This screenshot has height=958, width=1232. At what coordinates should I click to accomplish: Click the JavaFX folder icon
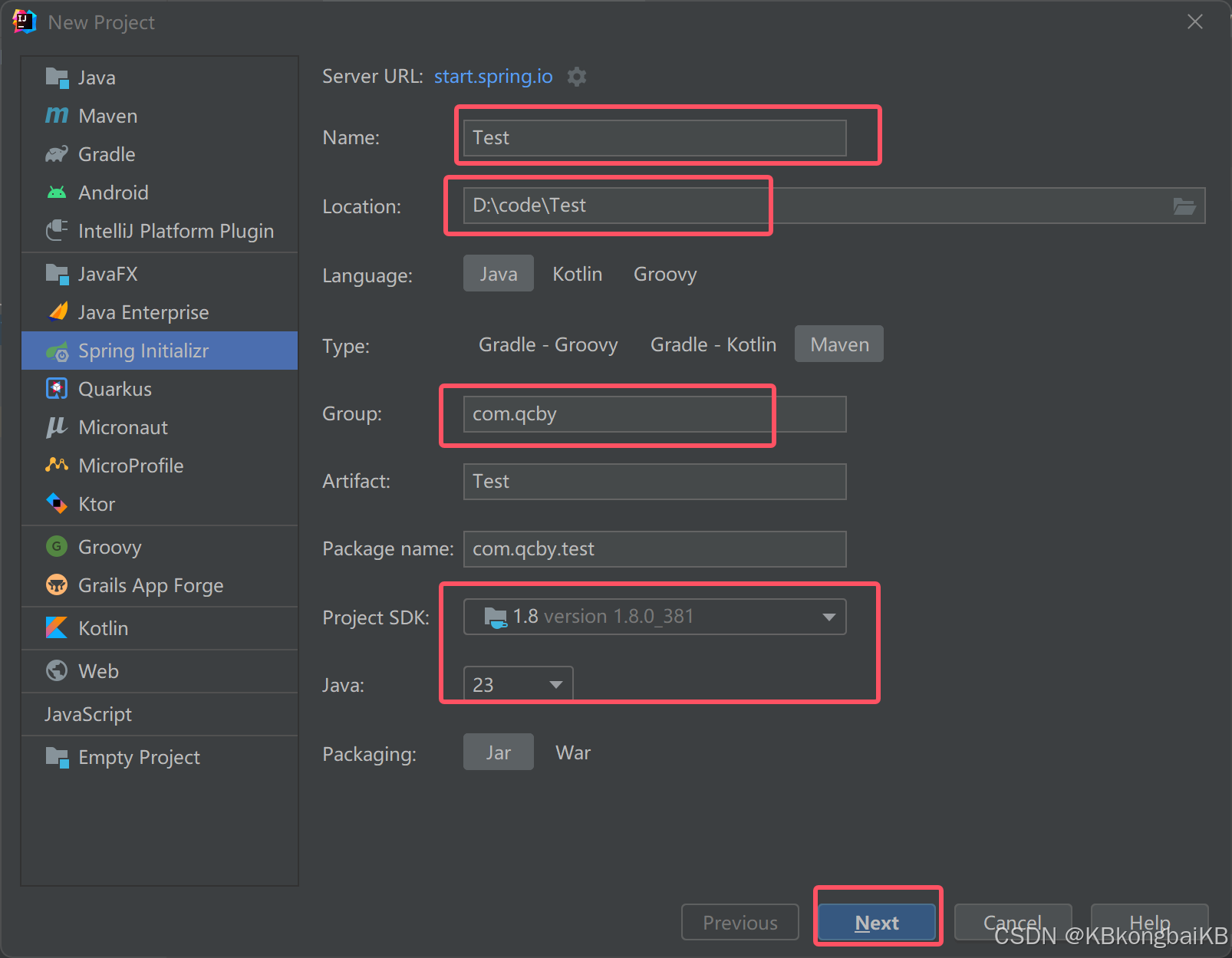coord(57,274)
